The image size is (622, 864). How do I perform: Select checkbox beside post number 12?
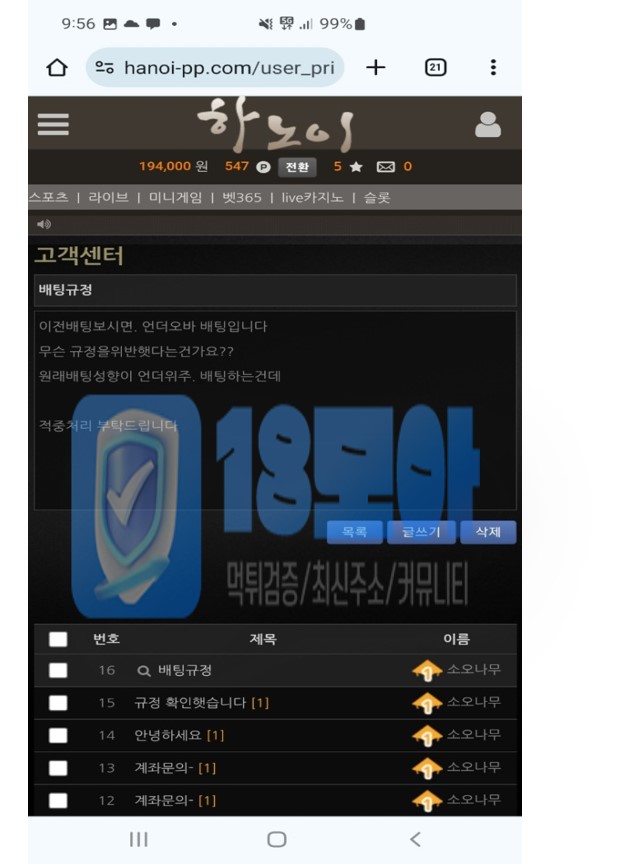pyautogui.click(x=58, y=800)
